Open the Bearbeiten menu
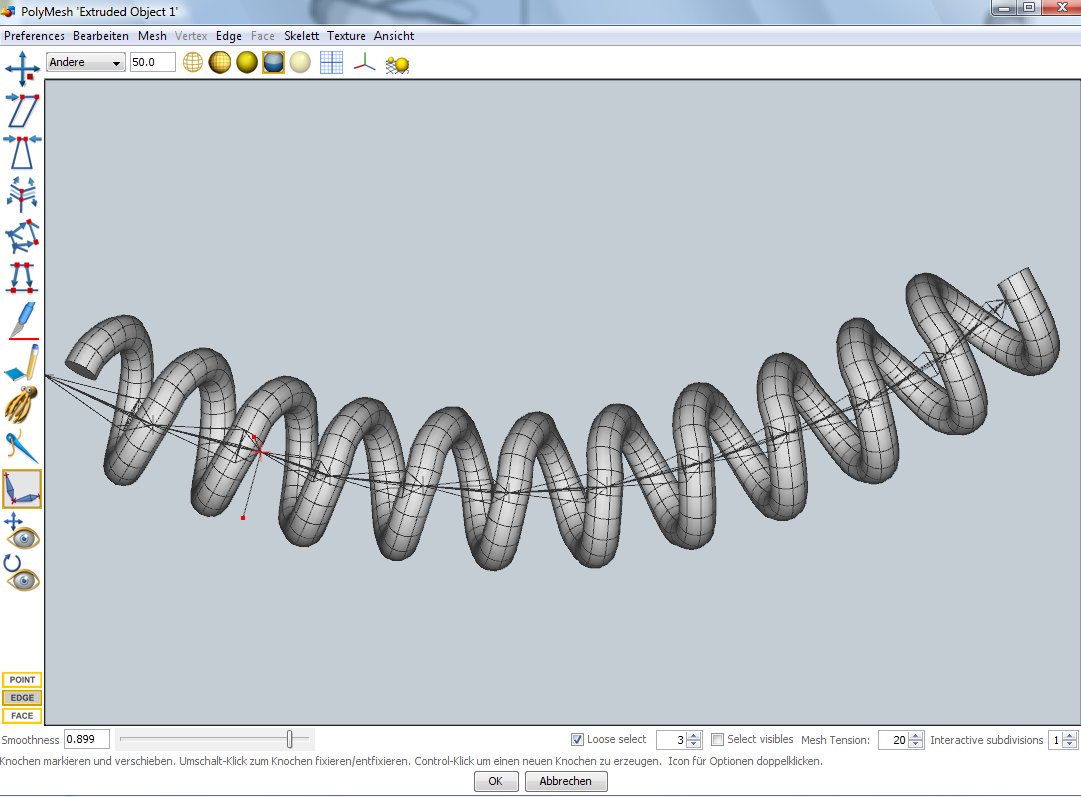1081x797 pixels. [101, 36]
